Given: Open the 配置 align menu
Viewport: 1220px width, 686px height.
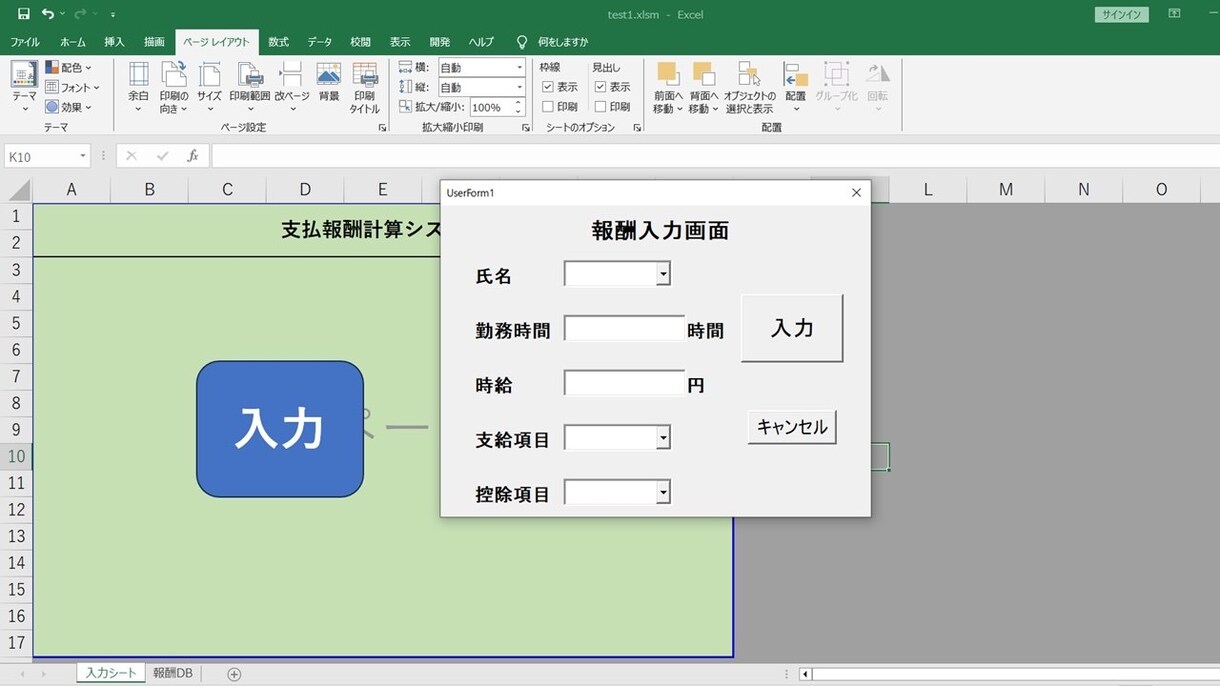Looking at the screenshot, I should (796, 88).
